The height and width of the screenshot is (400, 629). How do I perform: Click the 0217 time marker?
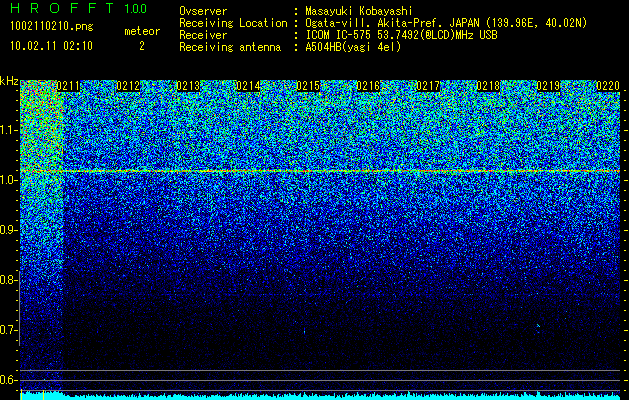pos(428,86)
